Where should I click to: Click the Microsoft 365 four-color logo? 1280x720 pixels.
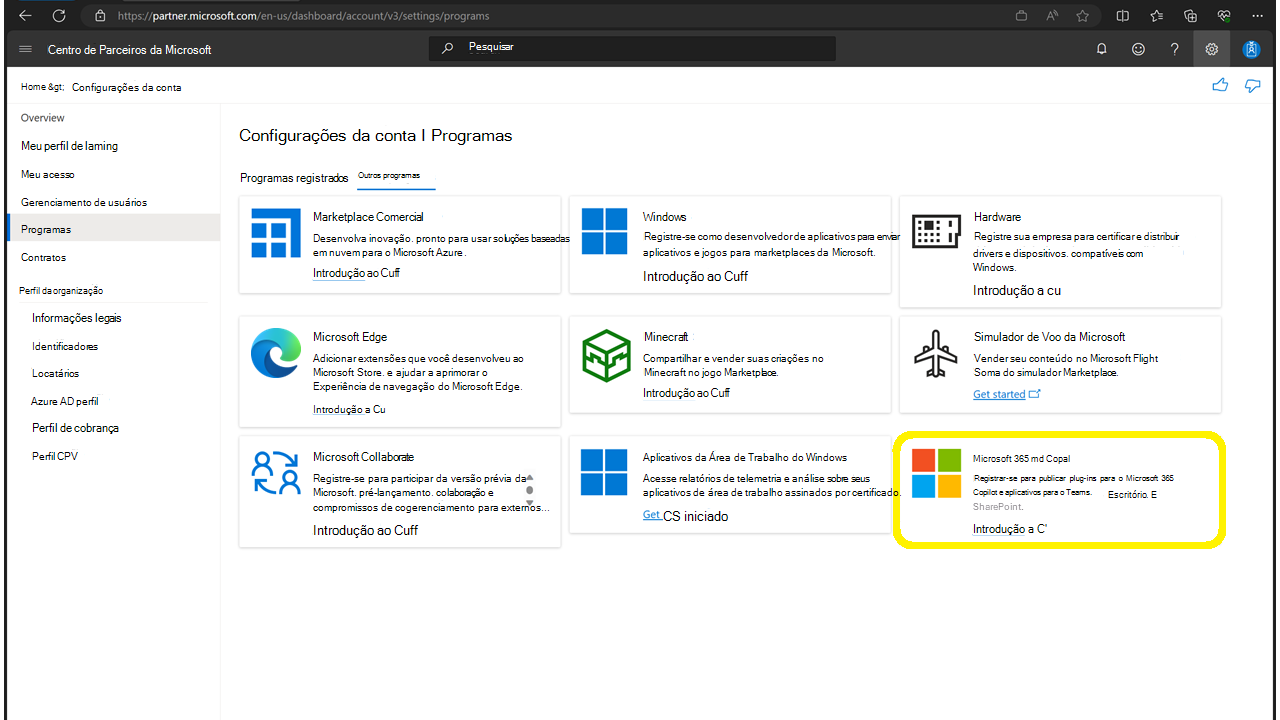[936, 473]
